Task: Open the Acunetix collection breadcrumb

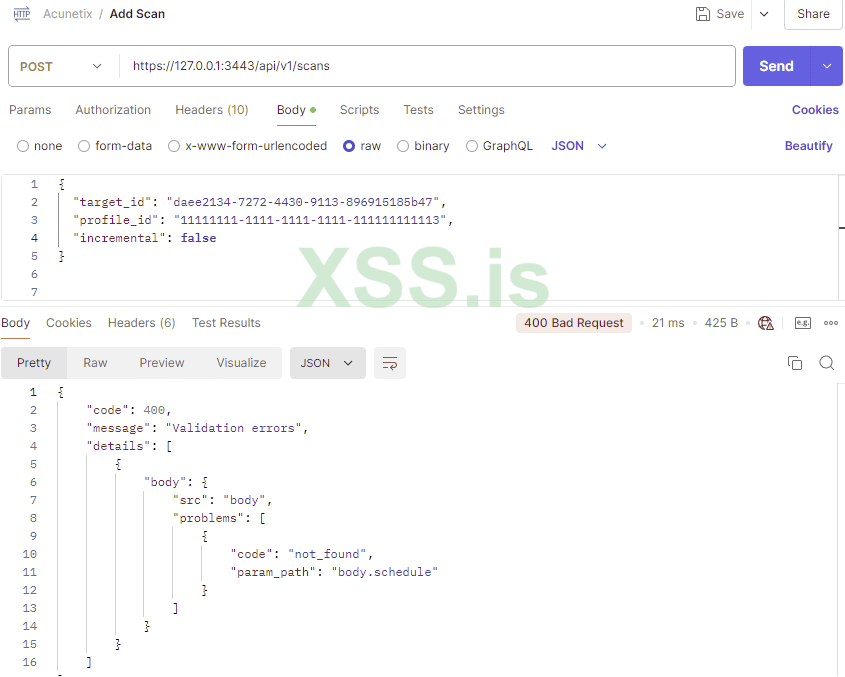Action: (x=68, y=14)
